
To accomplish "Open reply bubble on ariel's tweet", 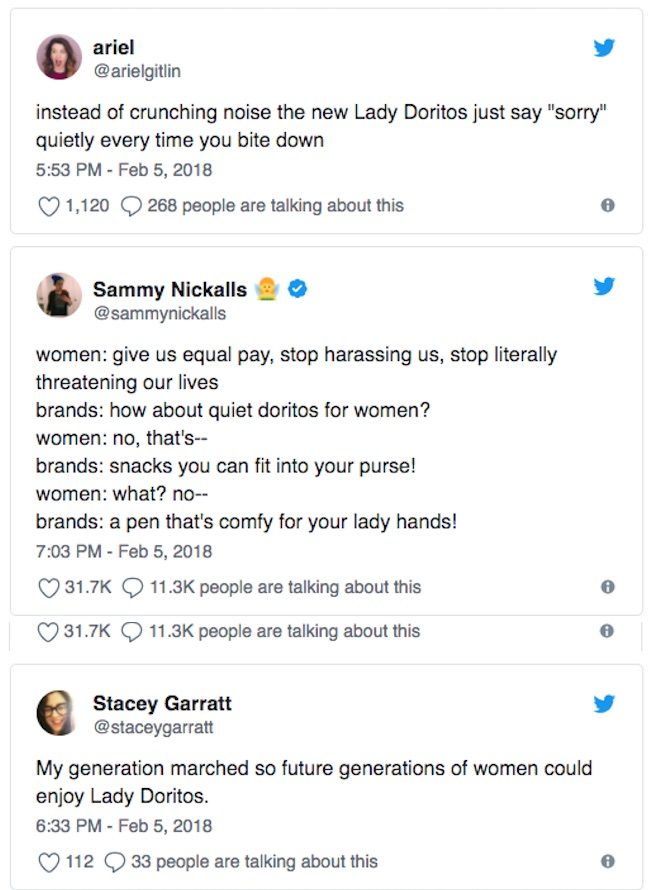I will 130,206.
